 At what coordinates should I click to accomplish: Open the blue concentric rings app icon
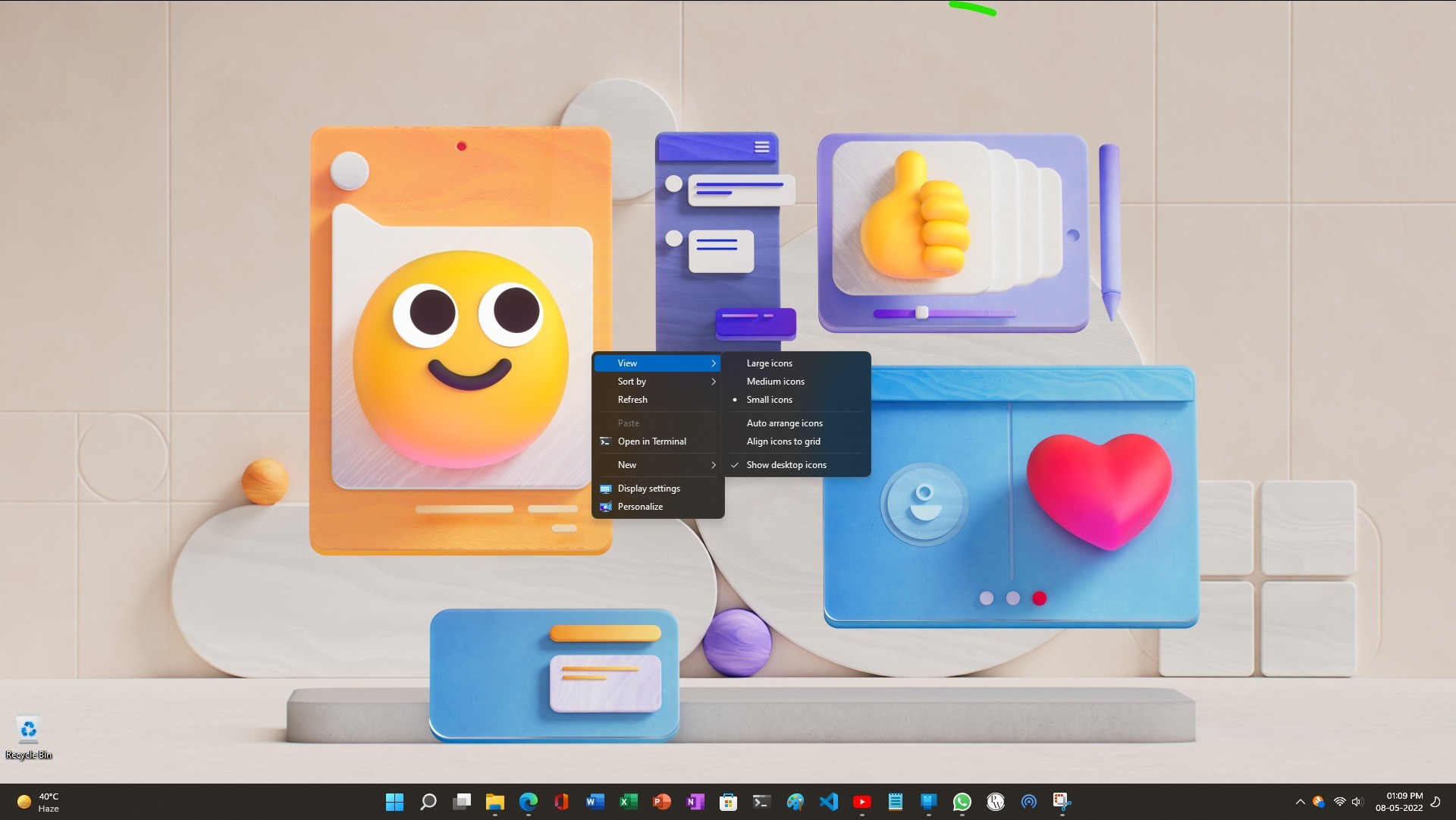pyautogui.click(x=1028, y=802)
